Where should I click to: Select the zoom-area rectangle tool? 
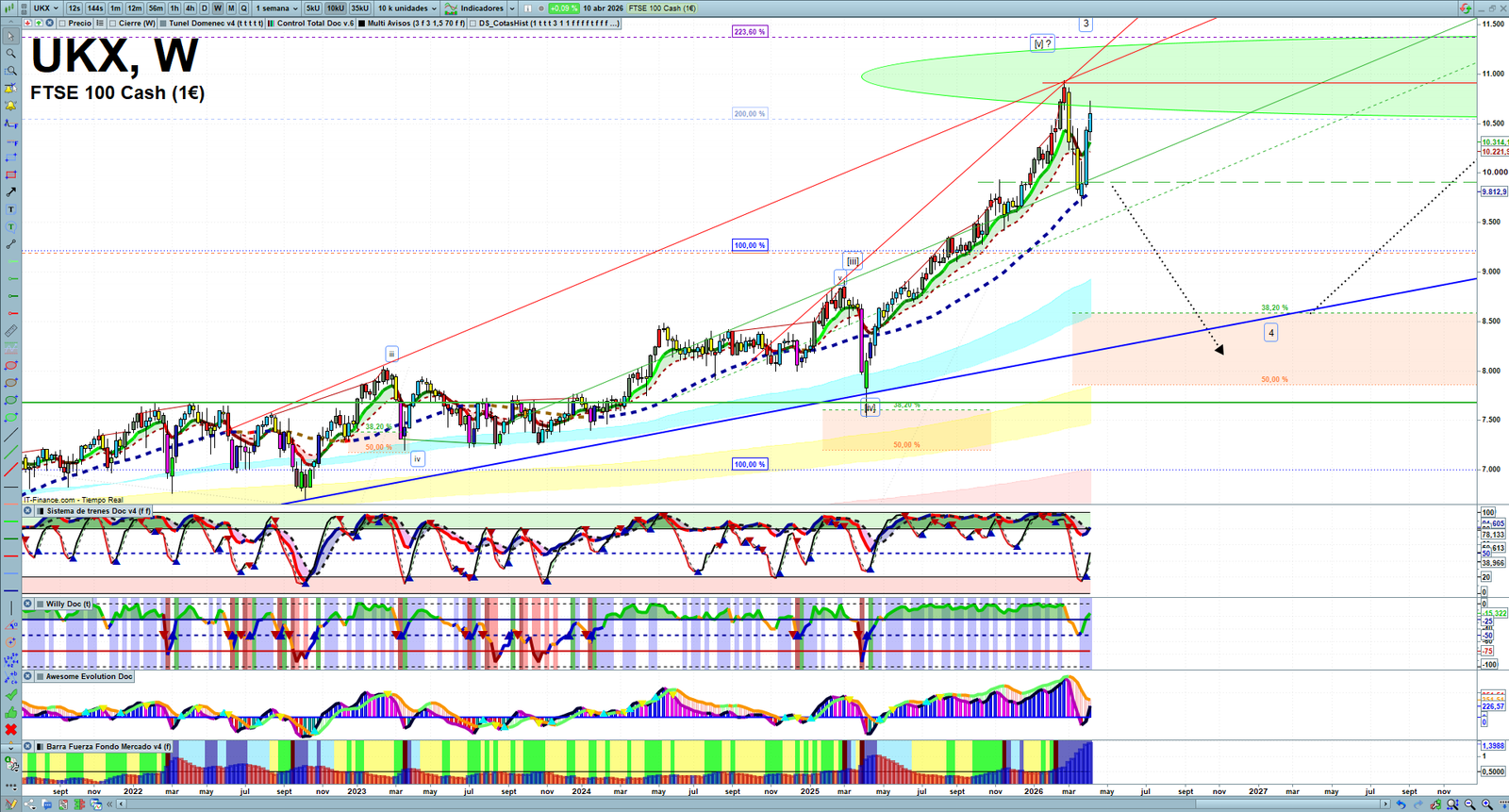[x=10, y=71]
